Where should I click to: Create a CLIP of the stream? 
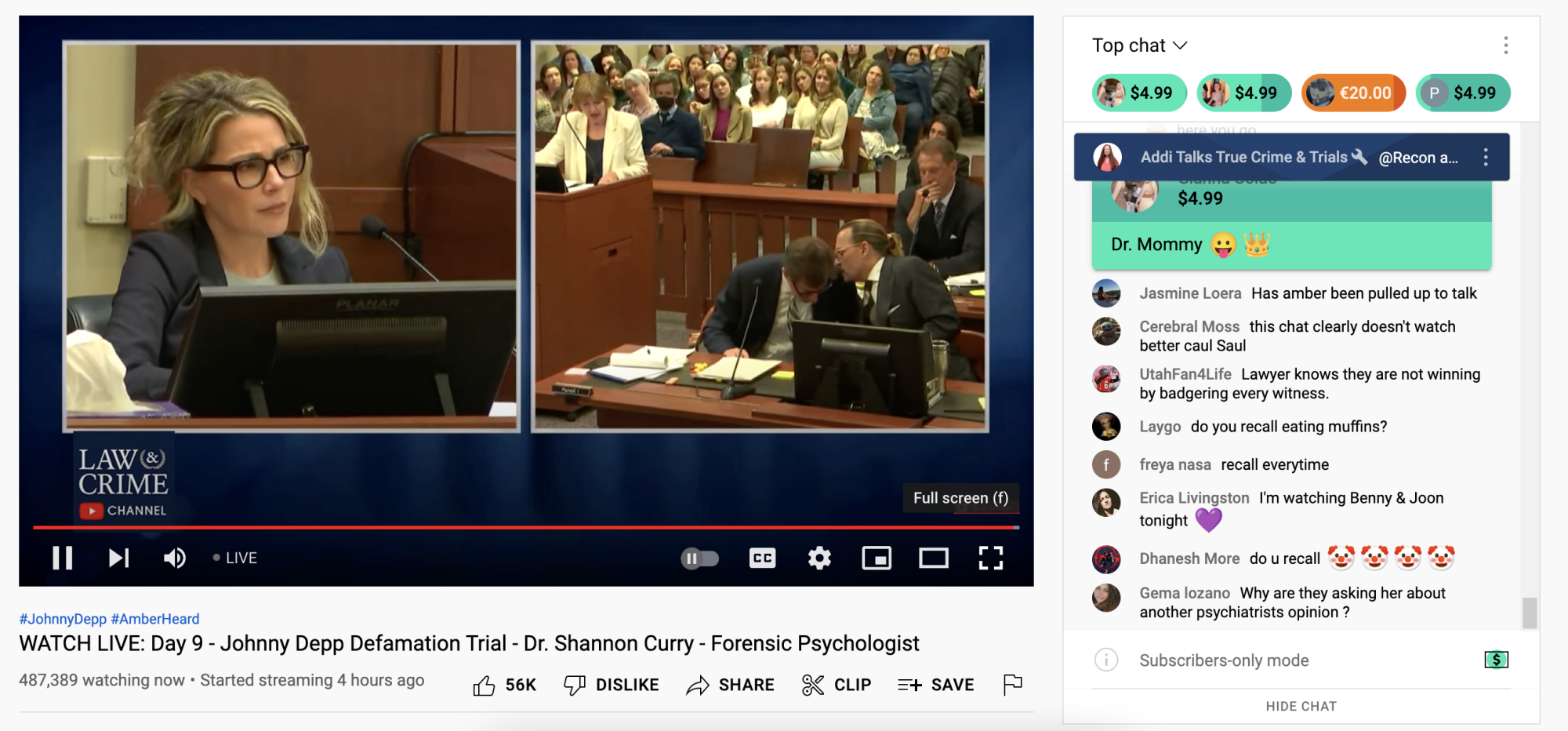837,685
